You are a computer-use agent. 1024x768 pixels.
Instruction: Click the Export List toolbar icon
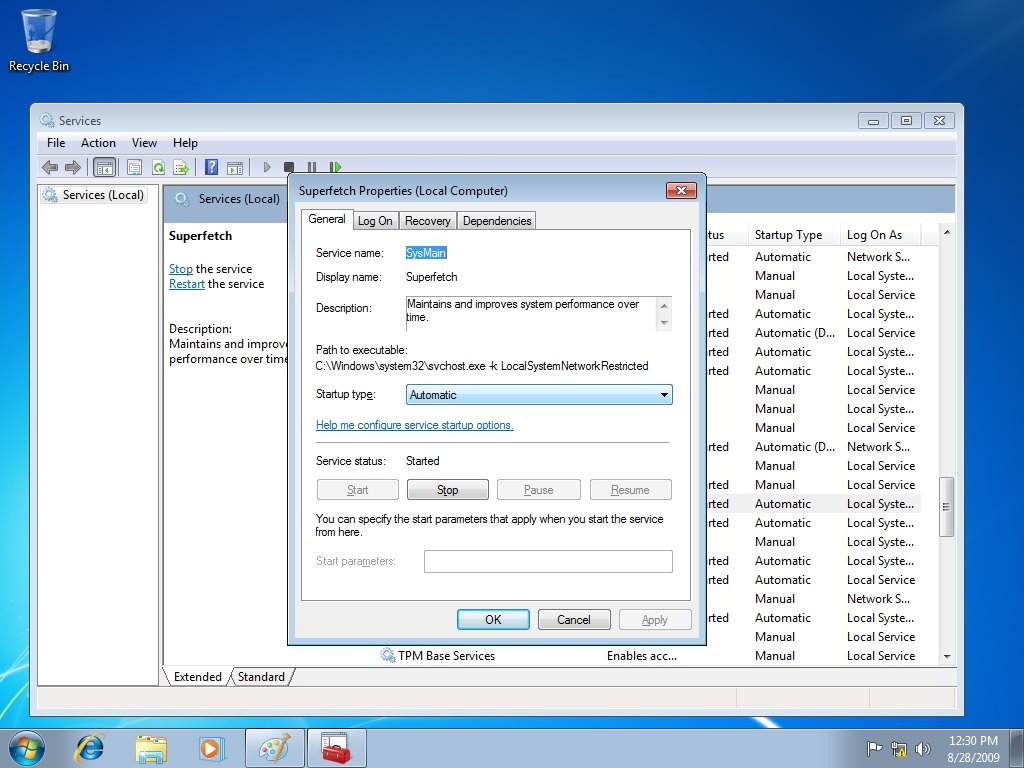pos(181,168)
